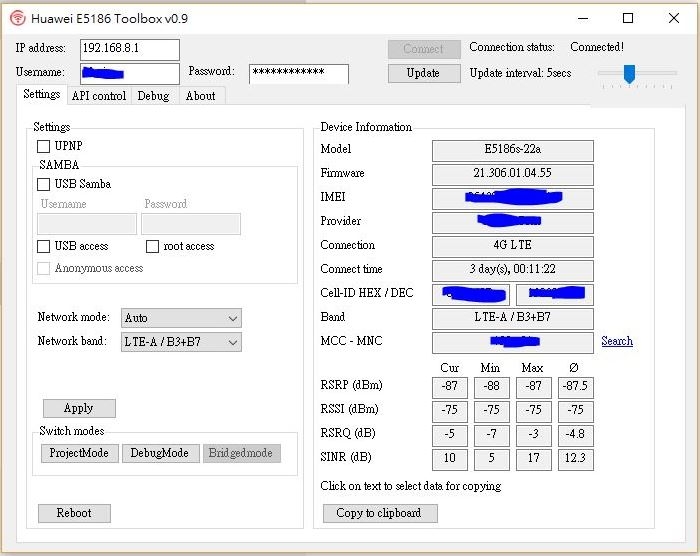Select the minimum RSRP value -88

(492, 388)
